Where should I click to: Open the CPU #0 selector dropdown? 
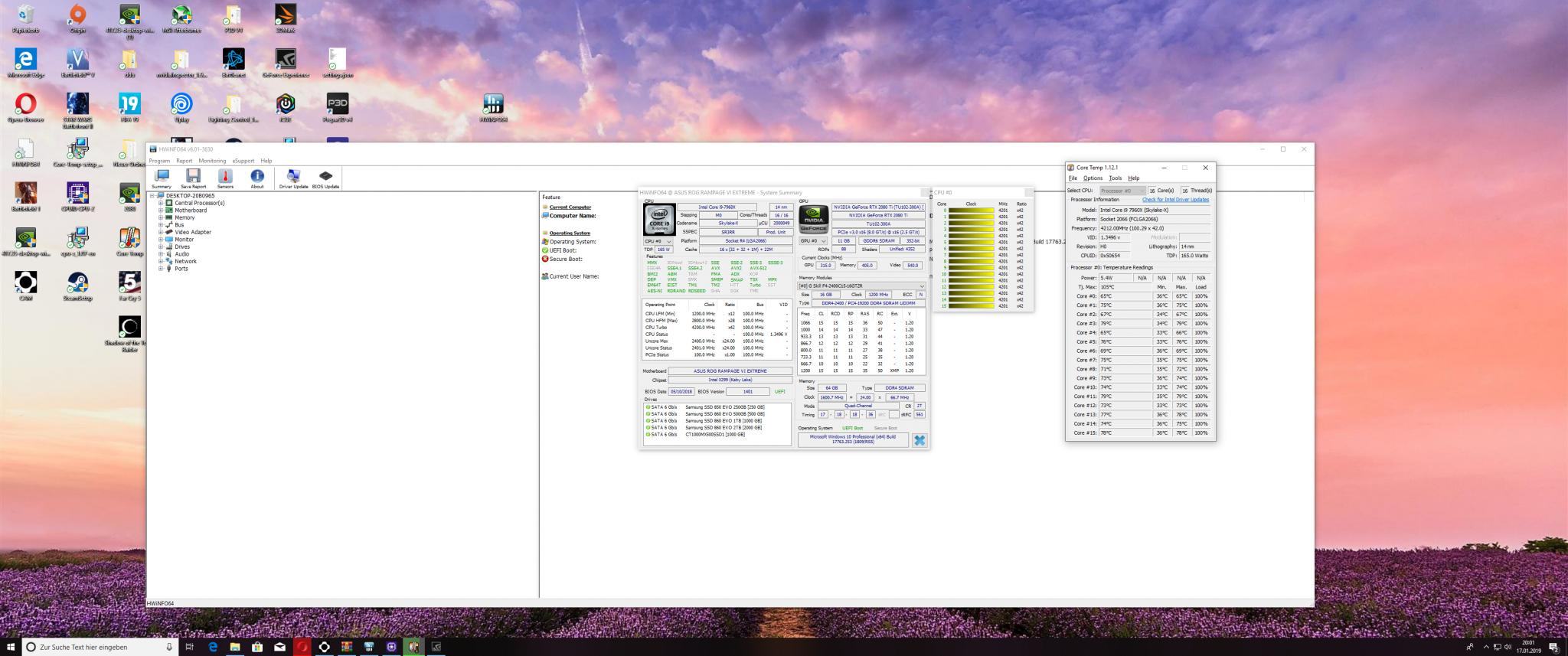point(658,242)
